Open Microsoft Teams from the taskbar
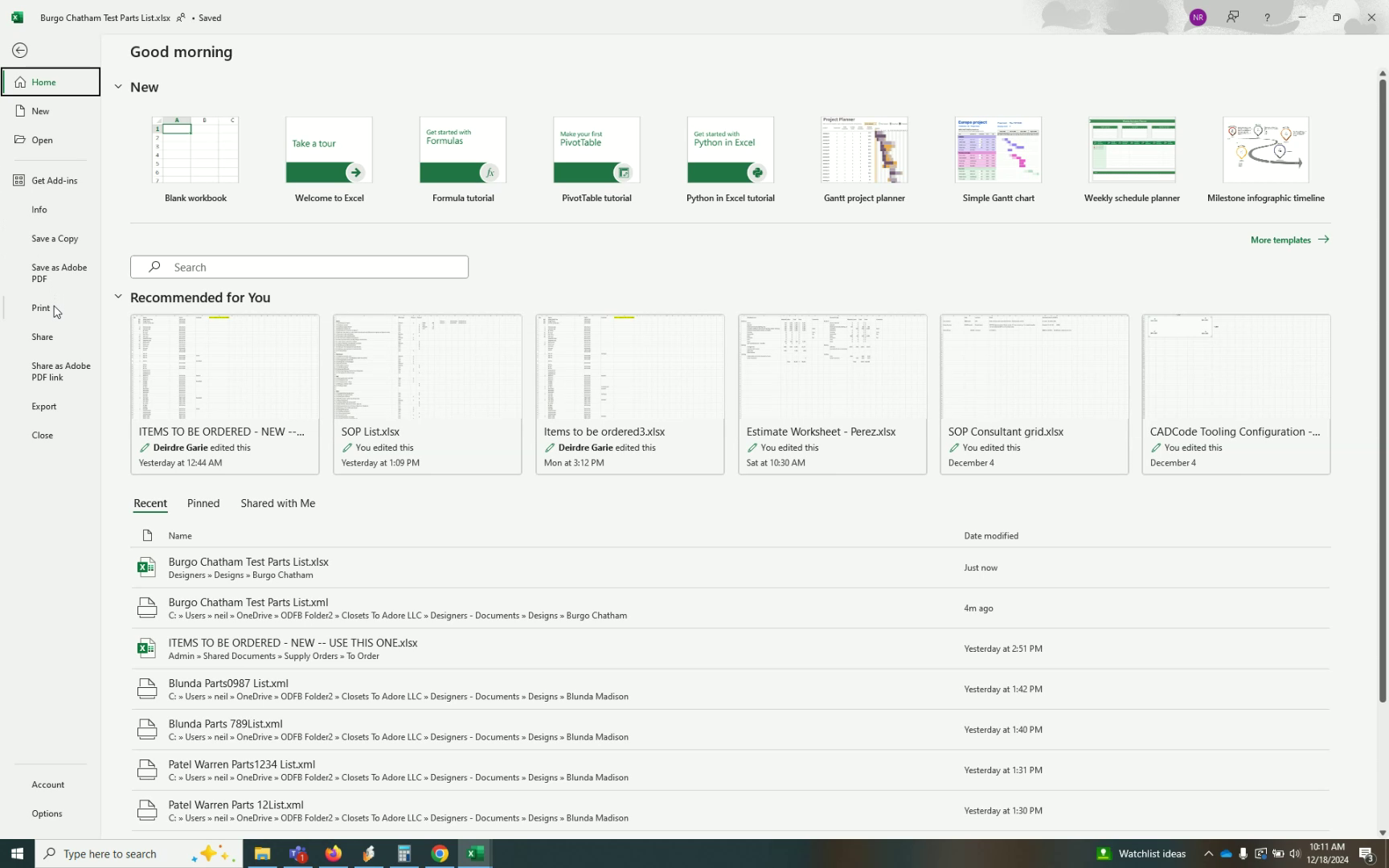This screenshot has height=868, width=1389. coord(298,854)
